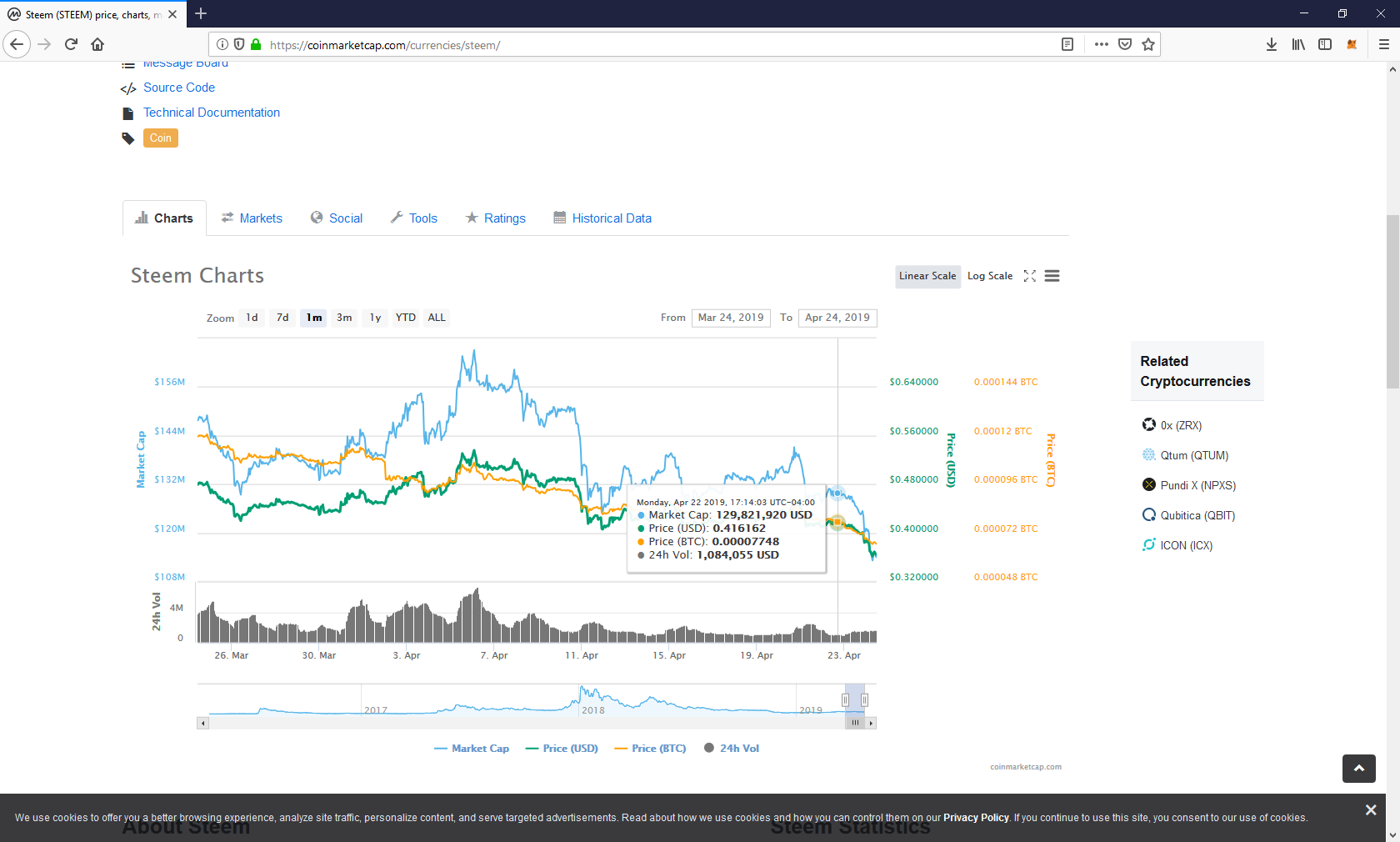Open the downloads panel

[1272, 44]
